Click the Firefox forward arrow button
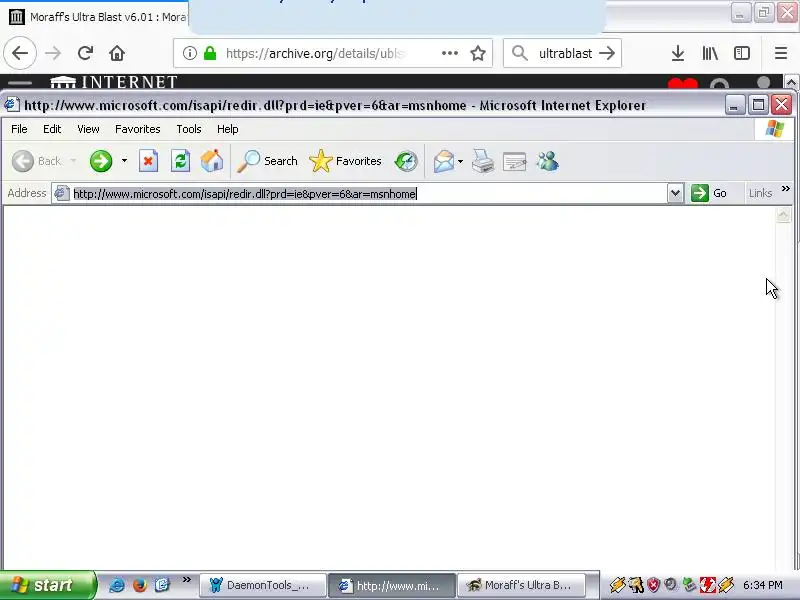The image size is (800, 600). (x=53, y=53)
